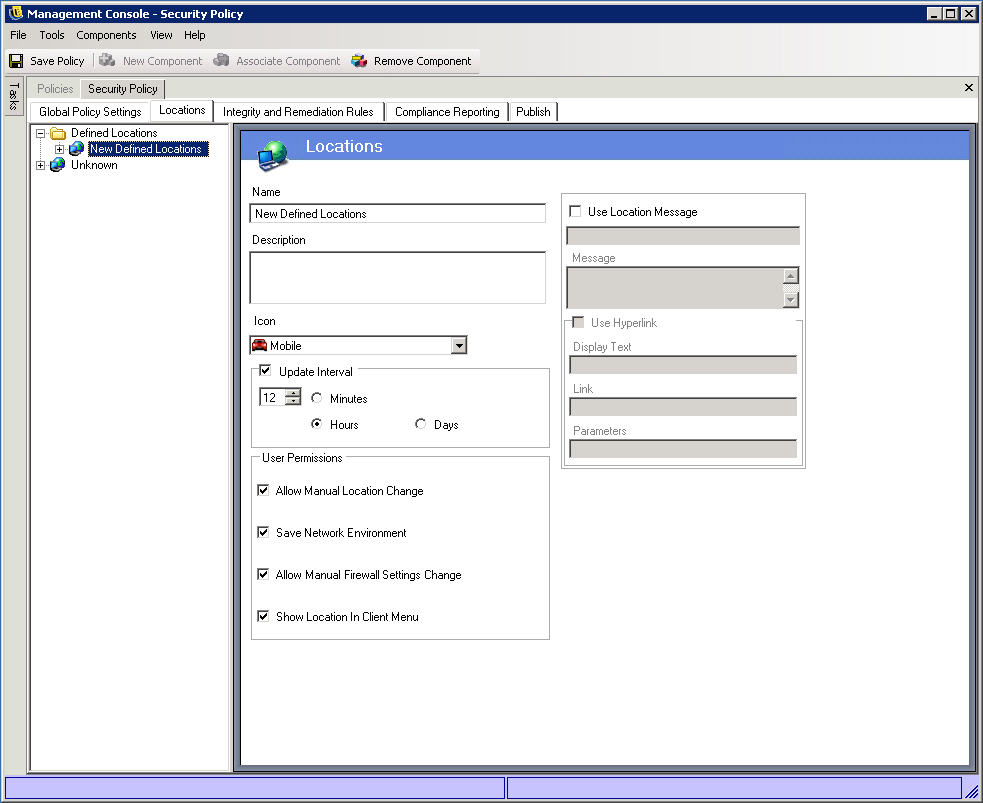983x803 pixels.
Task: Uncheck Allow Manual Firewall Settings Change
Action: coord(263,574)
